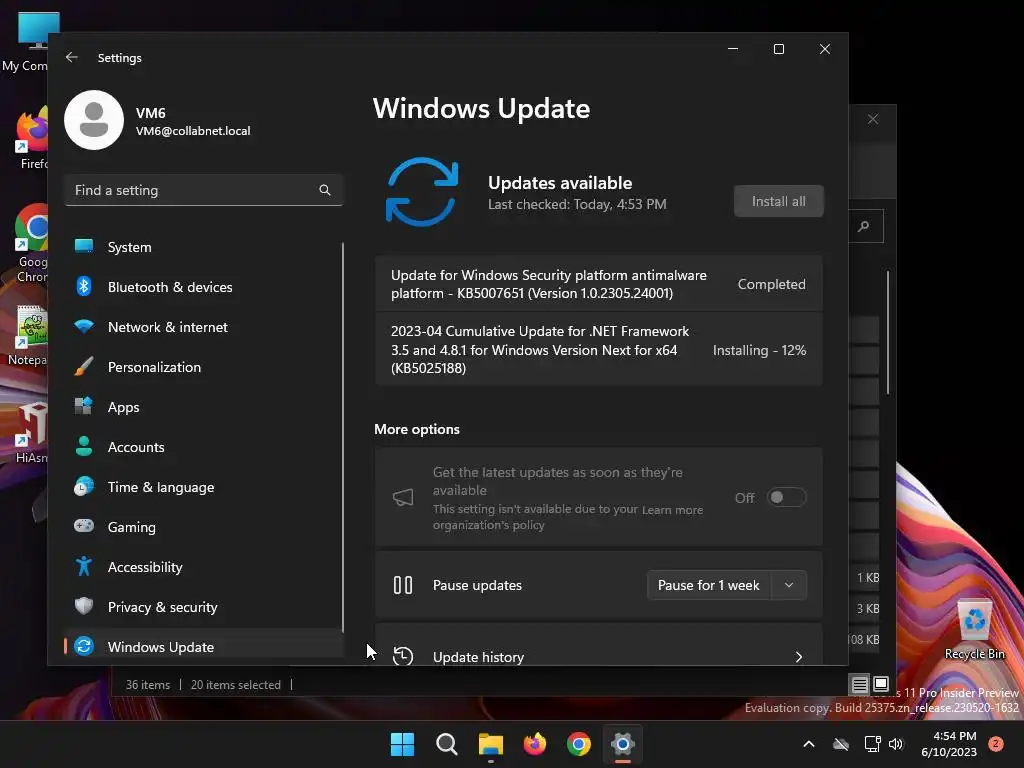The height and width of the screenshot is (768, 1024).
Task: Open the Accounts person icon
Action: (84, 446)
